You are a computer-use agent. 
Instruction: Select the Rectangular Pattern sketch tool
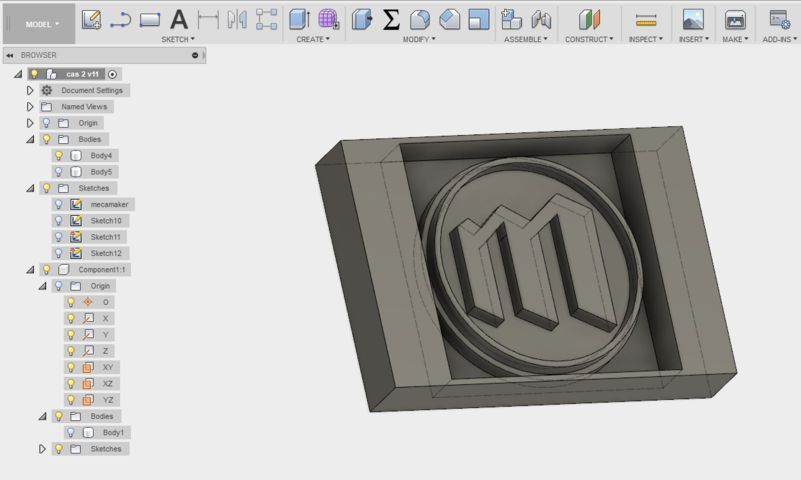pos(266,20)
